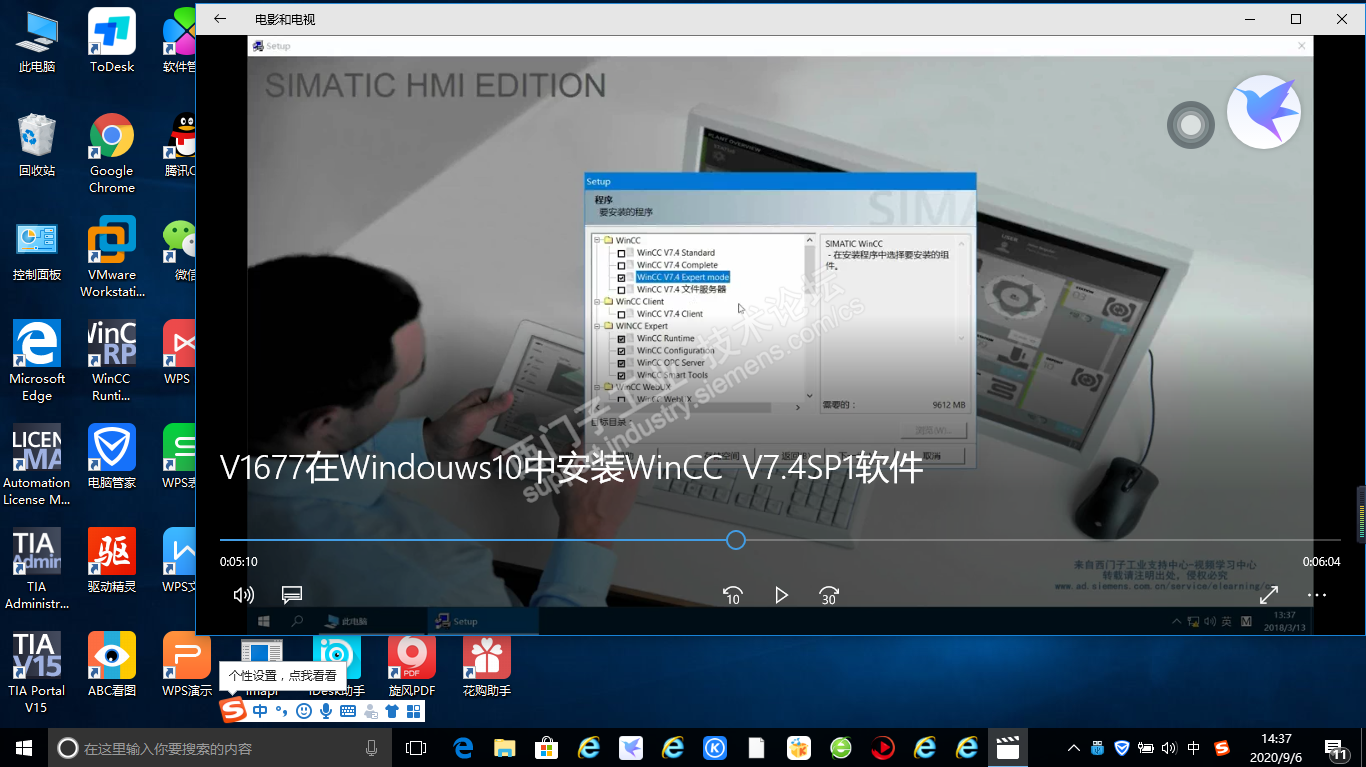The image size is (1366, 767).
Task: Select the 电脑管家 desktop shortcut
Action: click(x=112, y=458)
